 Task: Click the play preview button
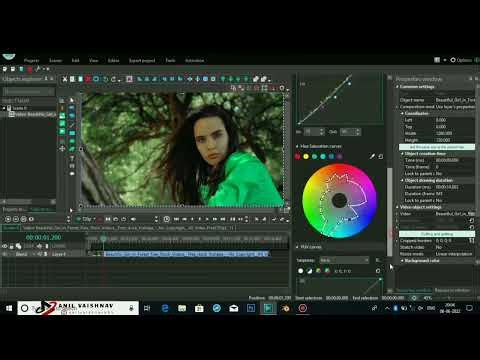(x=78, y=219)
